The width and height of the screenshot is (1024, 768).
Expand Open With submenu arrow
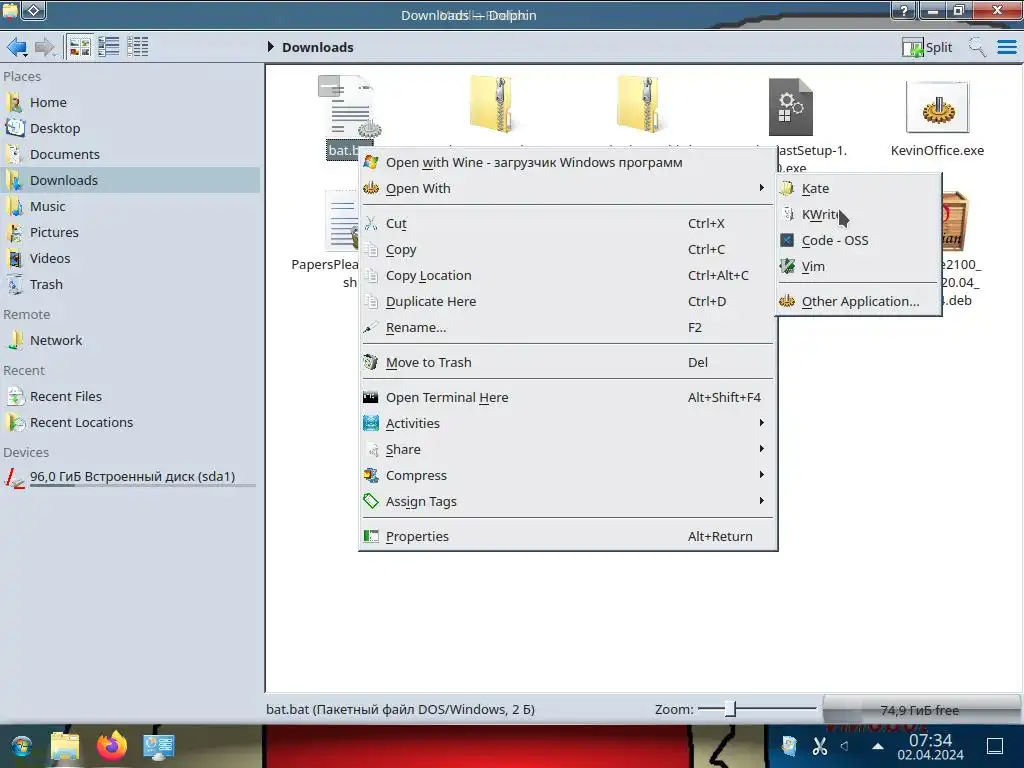click(761, 188)
